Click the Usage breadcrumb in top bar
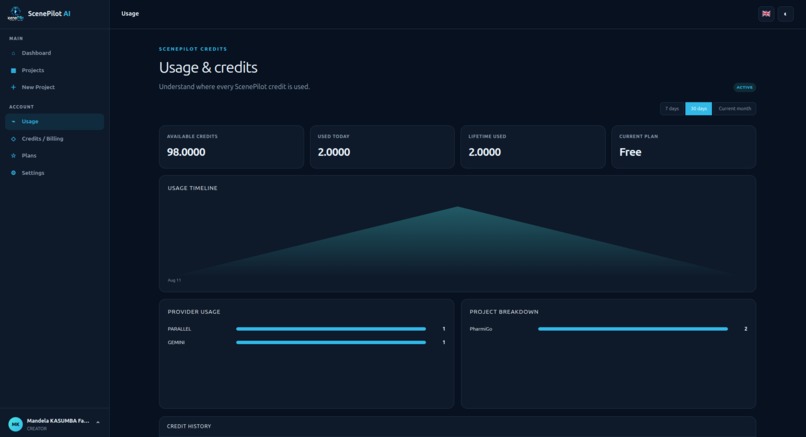Viewport: 806px width, 437px height. [130, 14]
